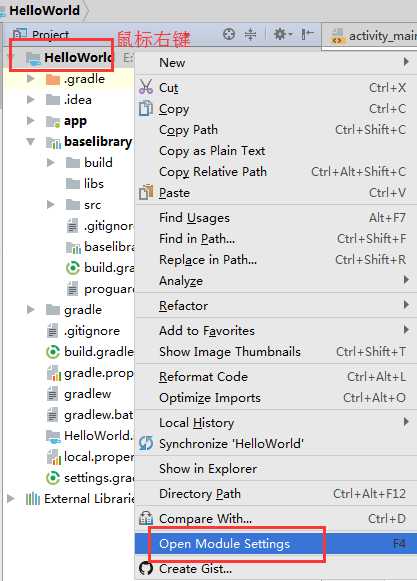Click the Cut scissors icon
The height and width of the screenshot is (581, 417).
146,87
